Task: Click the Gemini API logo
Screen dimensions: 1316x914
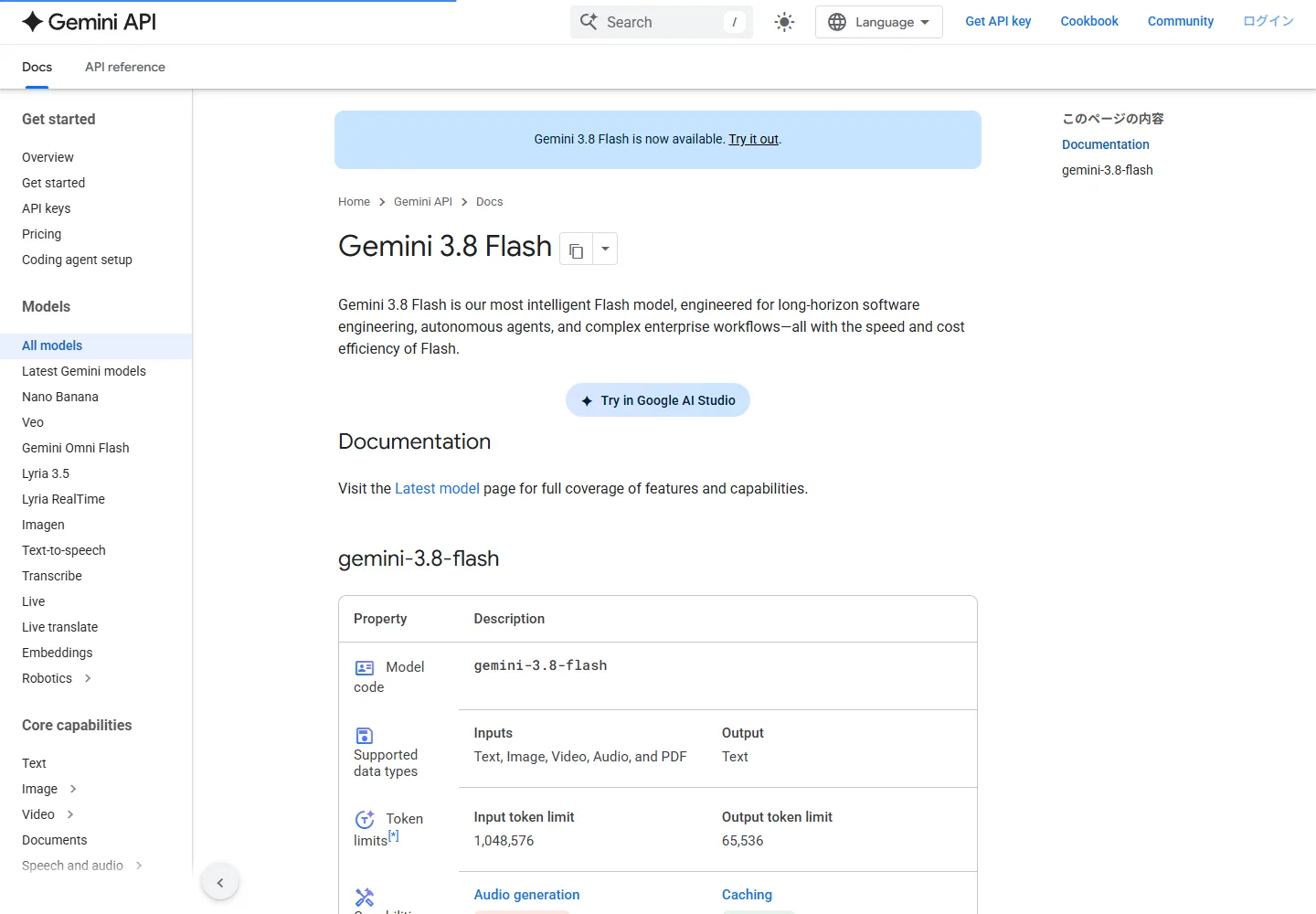Action: tap(89, 22)
